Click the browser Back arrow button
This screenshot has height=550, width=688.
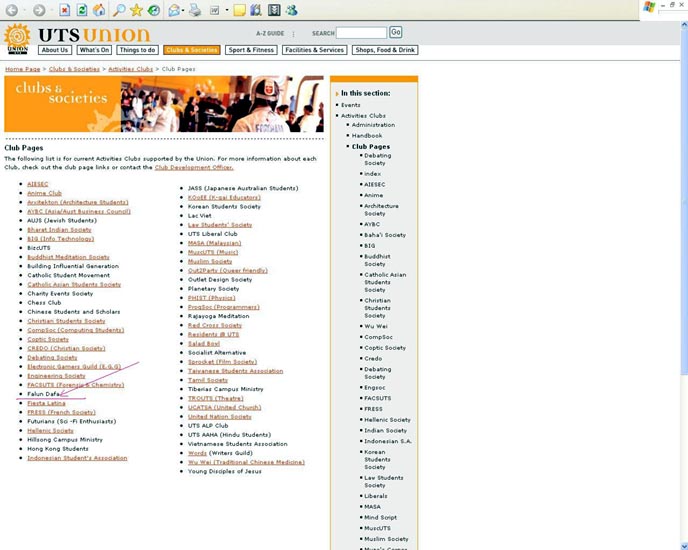12,10
